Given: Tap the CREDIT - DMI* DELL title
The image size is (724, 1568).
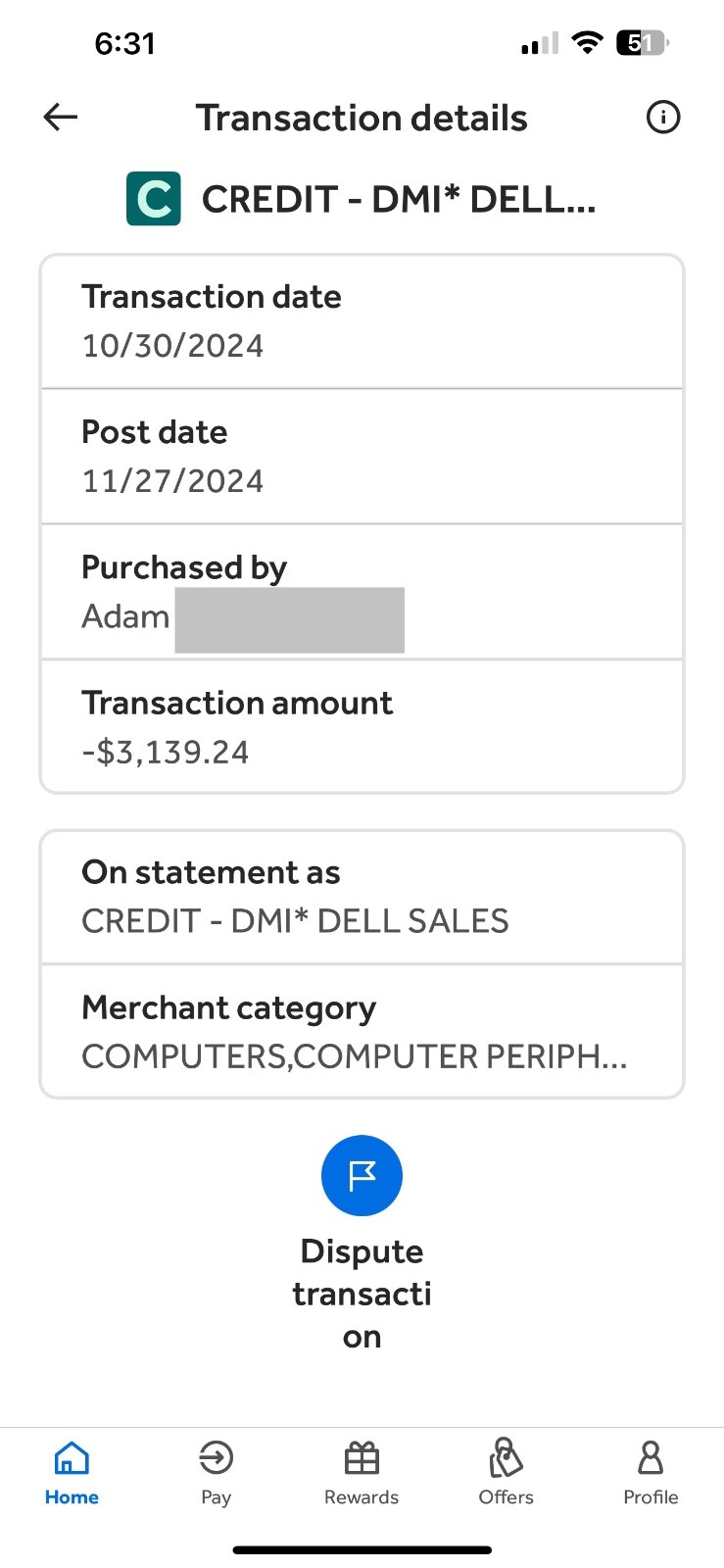Looking at the screenshot, I should click(x=399, y=200).
